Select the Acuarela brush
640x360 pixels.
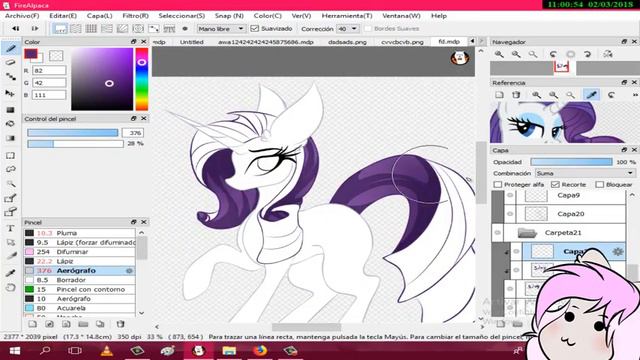80,308
